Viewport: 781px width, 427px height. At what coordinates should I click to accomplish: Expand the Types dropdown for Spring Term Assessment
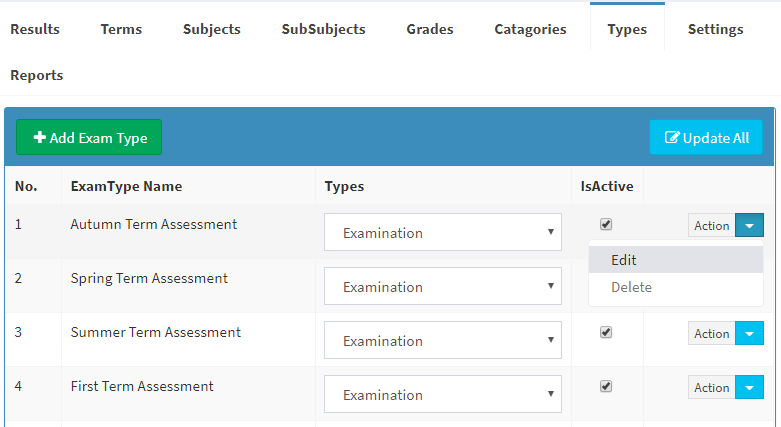tap(443, 286)
